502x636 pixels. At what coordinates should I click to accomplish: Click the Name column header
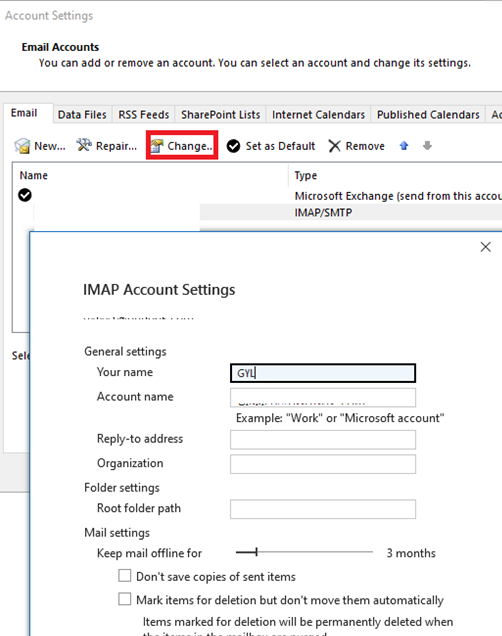coord(34,175)
